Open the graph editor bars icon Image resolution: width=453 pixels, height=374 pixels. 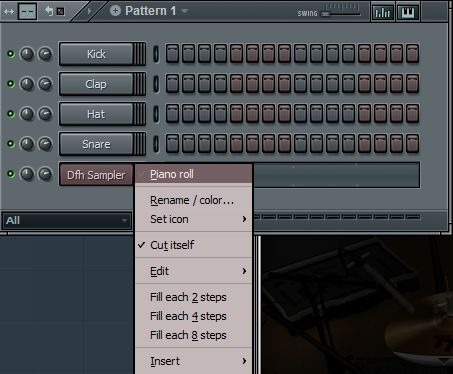382,13
